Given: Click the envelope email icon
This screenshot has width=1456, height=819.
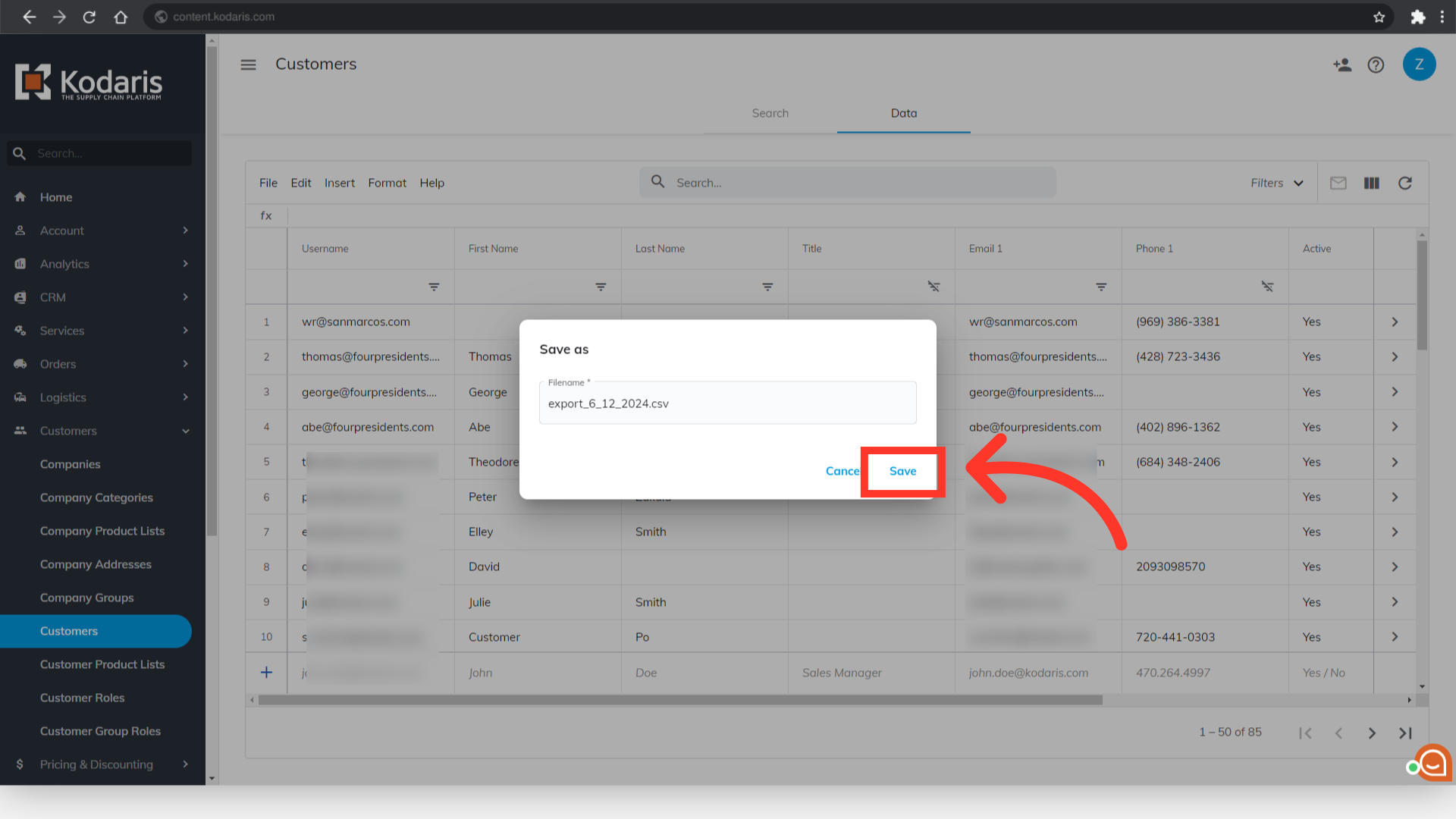Looking at the screenshot, I should pyautogui.click(x=1338, y=183).
